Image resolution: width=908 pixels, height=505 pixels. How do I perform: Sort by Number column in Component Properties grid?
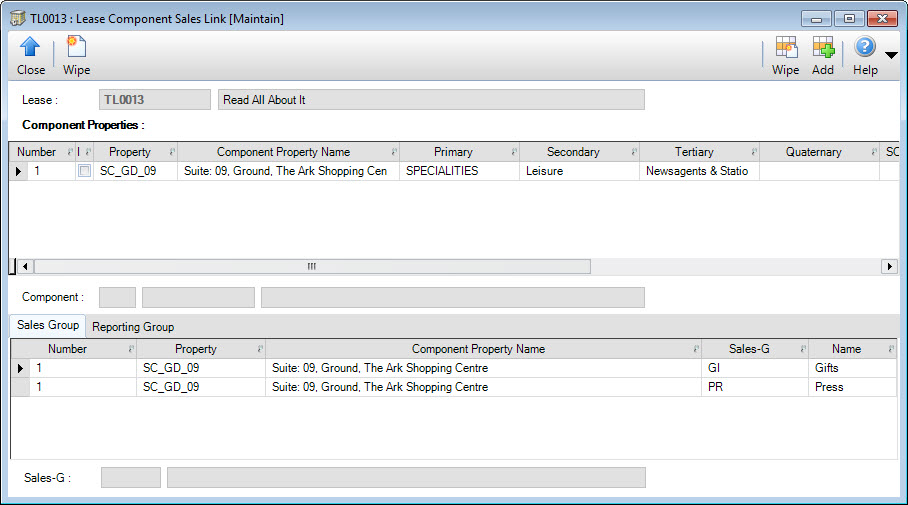pos(36,152)
